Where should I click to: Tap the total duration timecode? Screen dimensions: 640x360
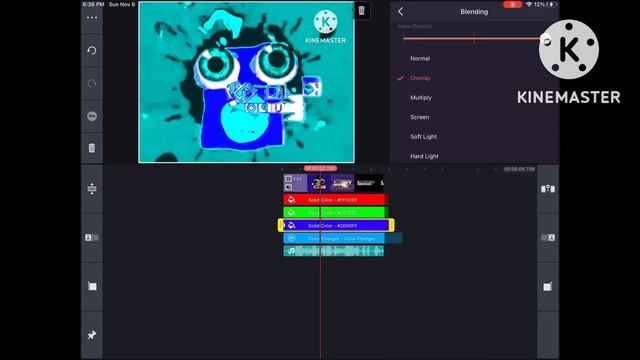point(519,169)
